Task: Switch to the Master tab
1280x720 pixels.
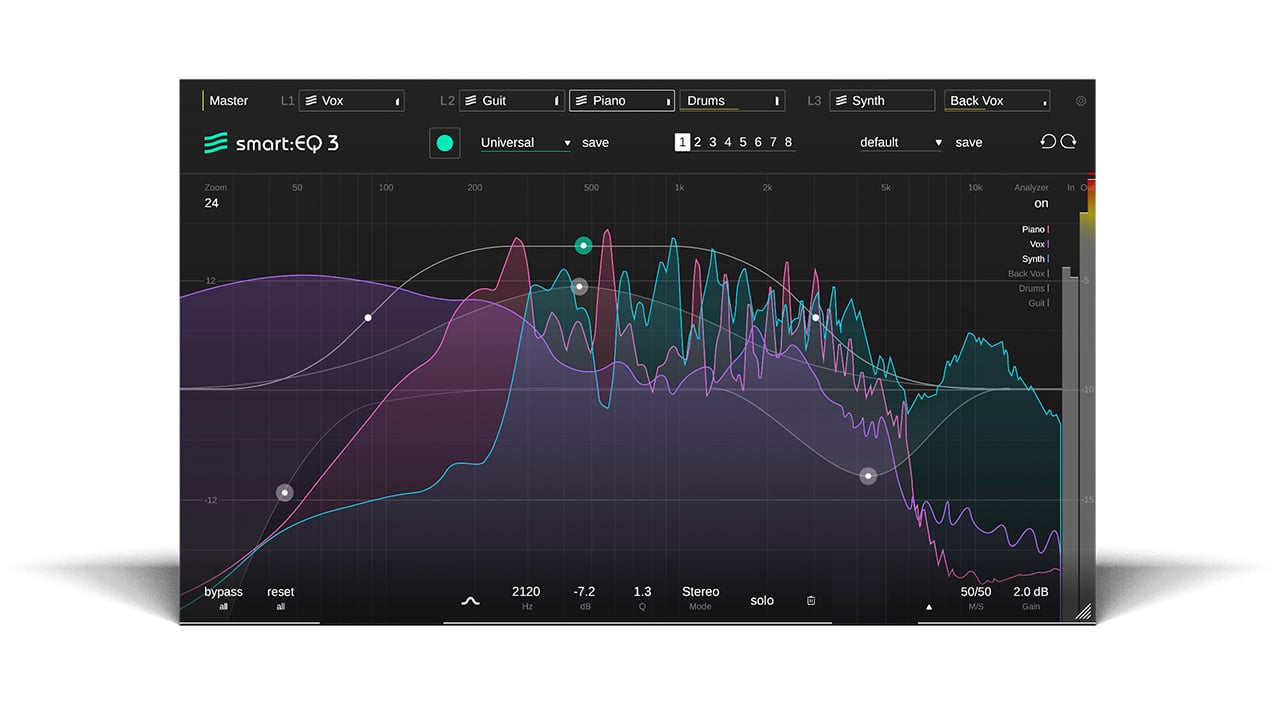Action: (228, 100)
